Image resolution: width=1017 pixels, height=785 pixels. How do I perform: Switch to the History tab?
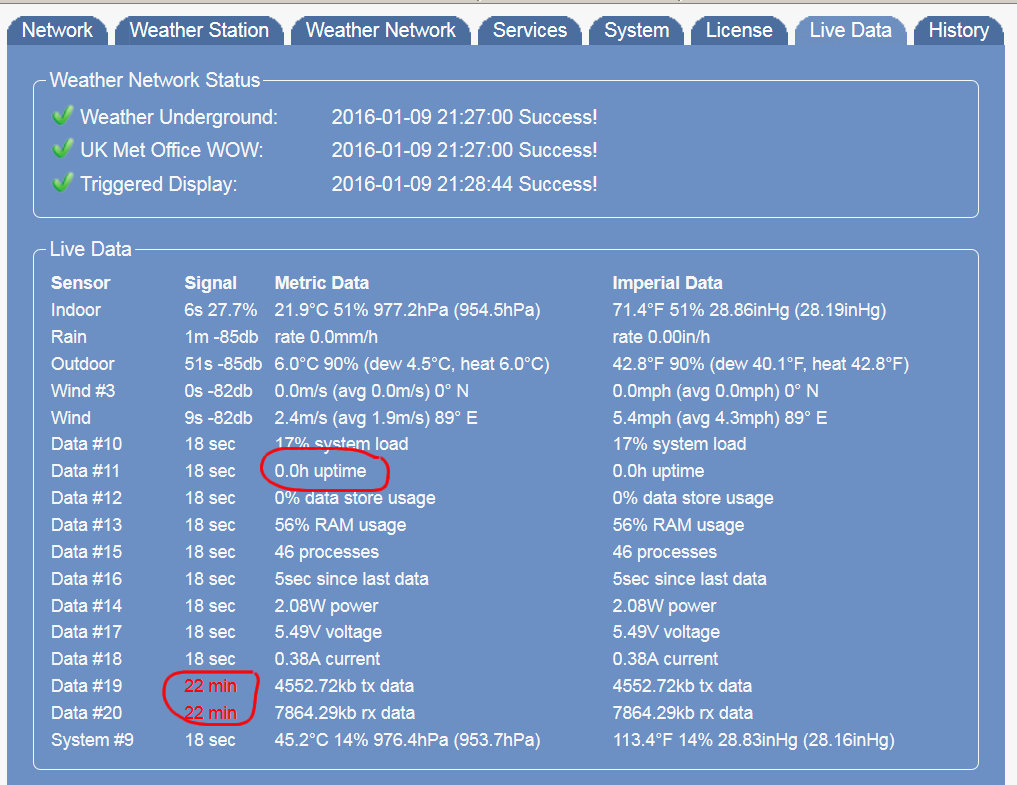pyautogui.click(x=958, y=30)
